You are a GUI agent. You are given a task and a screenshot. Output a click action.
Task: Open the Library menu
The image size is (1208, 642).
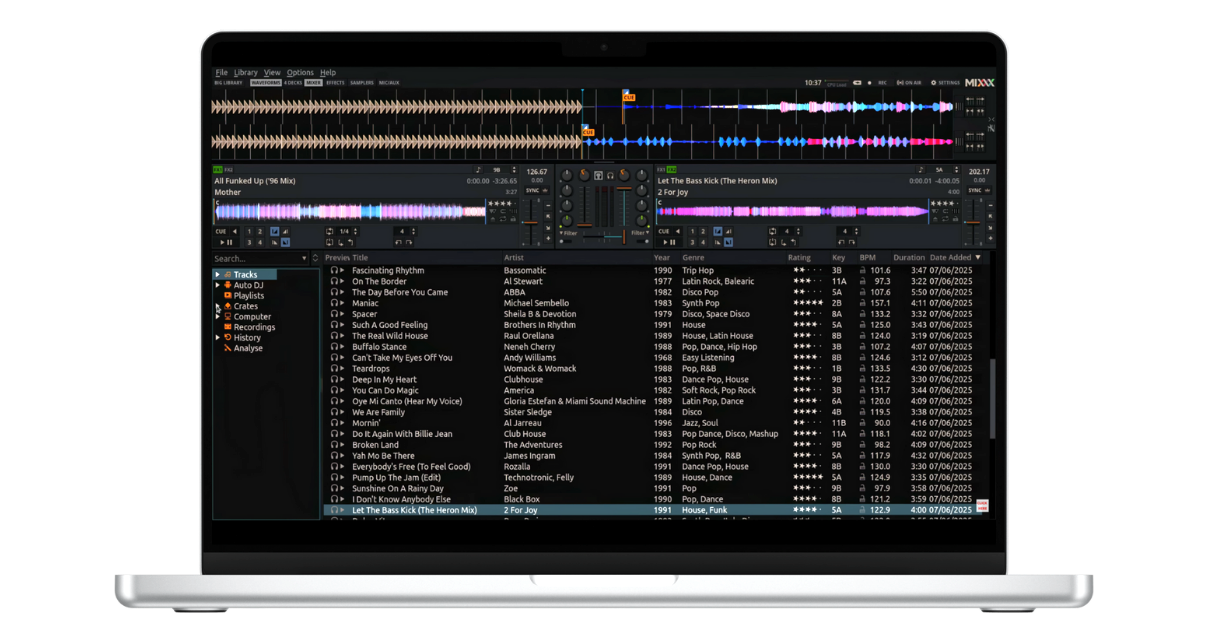tap(246, 72)
